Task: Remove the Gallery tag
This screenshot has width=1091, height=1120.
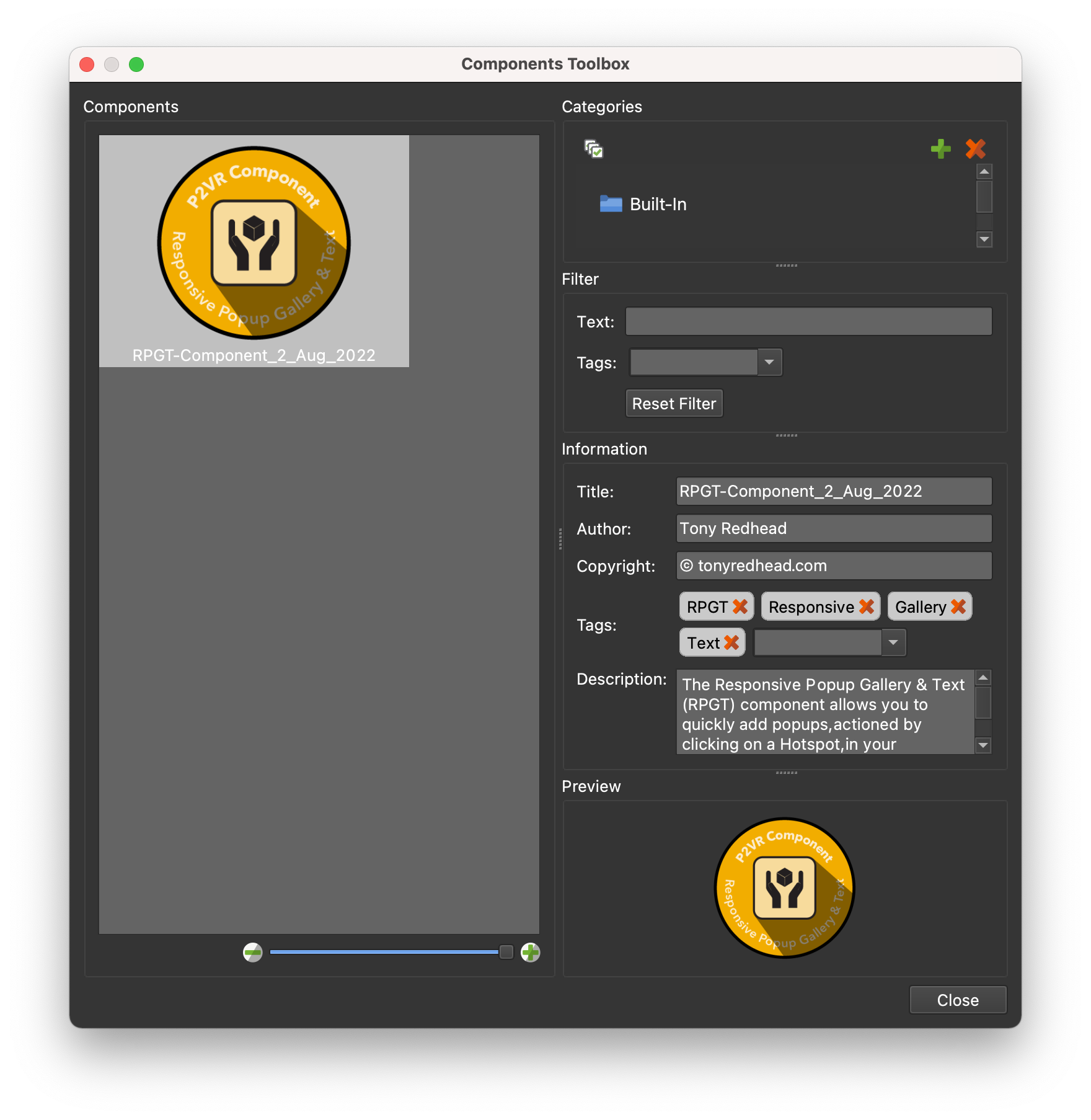Action: pyautogui.click(x=958, y=607)
